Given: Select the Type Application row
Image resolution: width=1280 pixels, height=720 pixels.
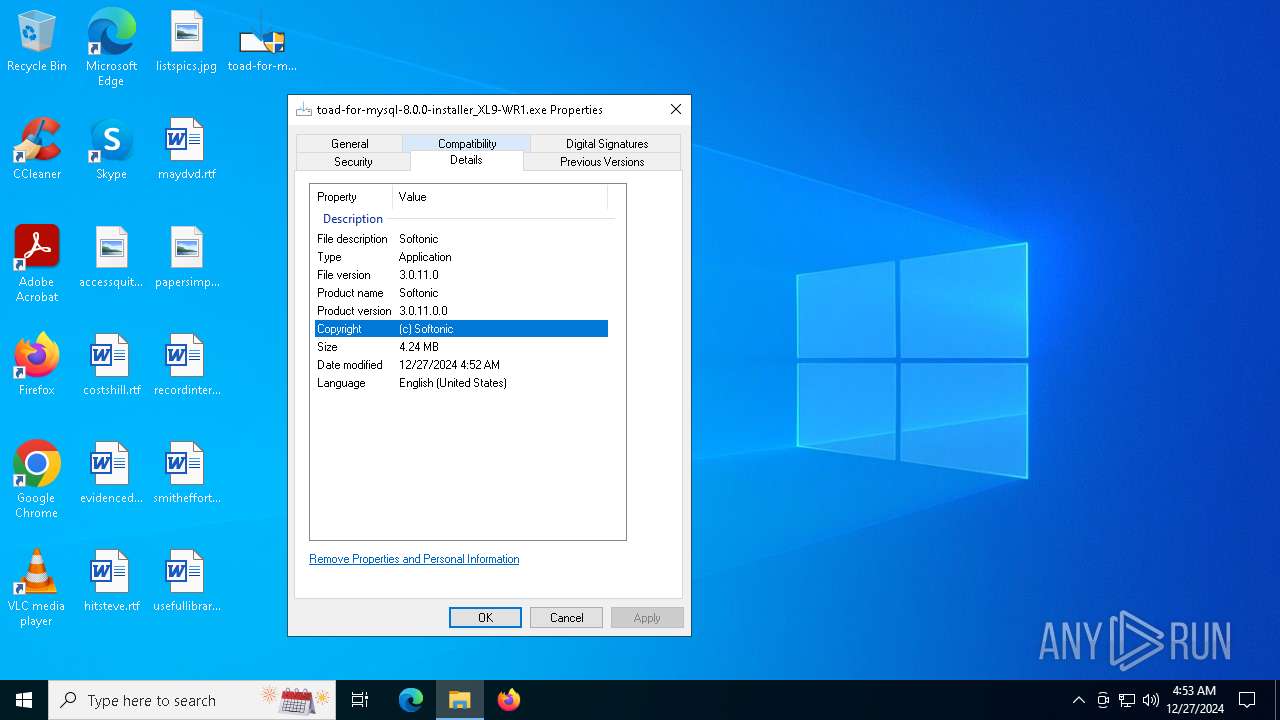Looking at the screenshot, I should [x=461, y=257].
